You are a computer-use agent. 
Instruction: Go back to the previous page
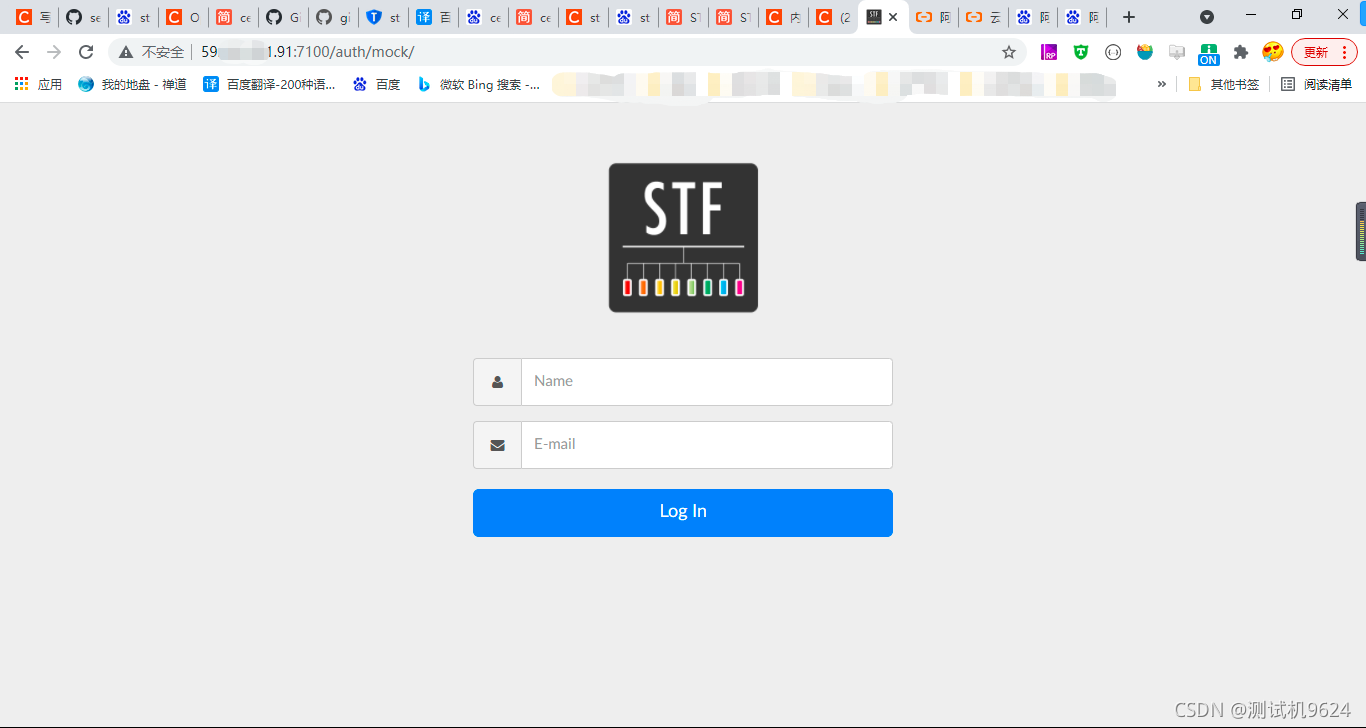pyautogui.click(x=22, y=52)
